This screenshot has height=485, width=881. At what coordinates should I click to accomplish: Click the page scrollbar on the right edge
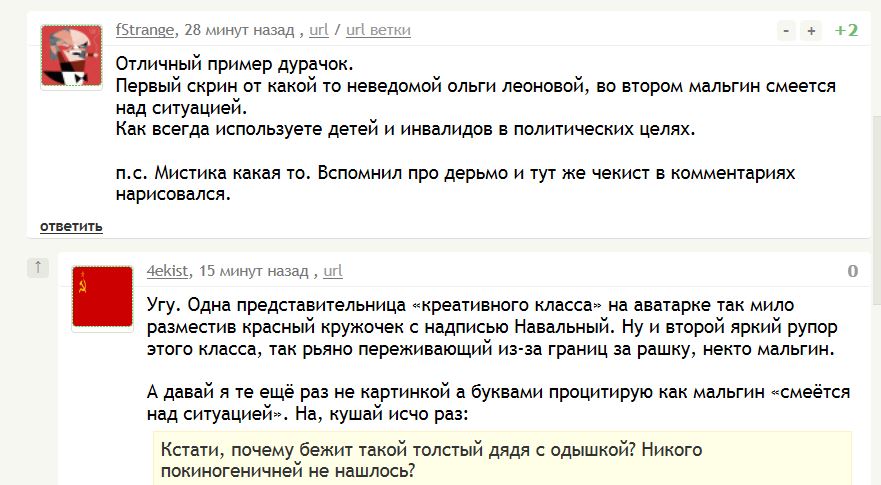click(876, 210)
